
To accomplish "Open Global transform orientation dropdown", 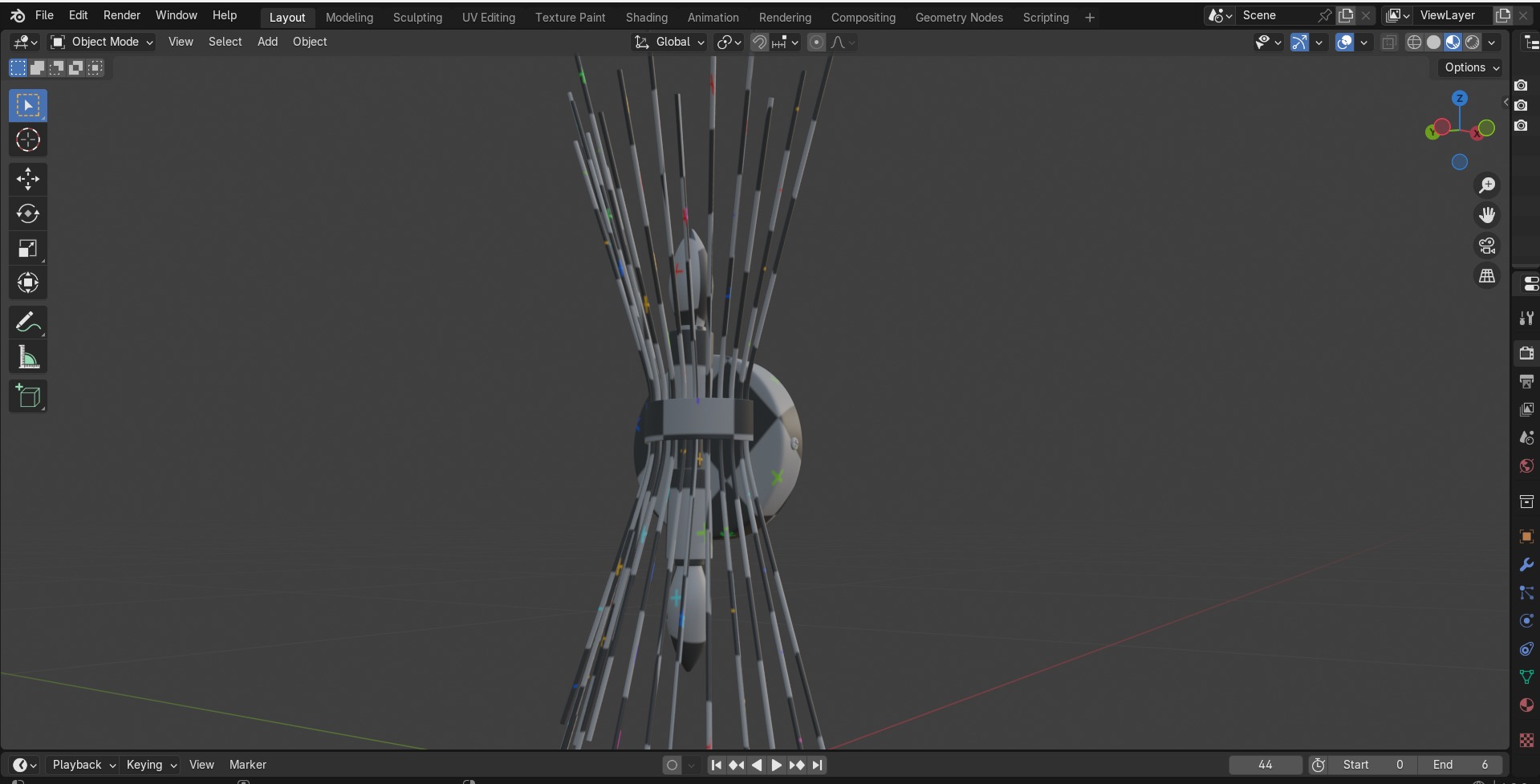I will (669, 42).
